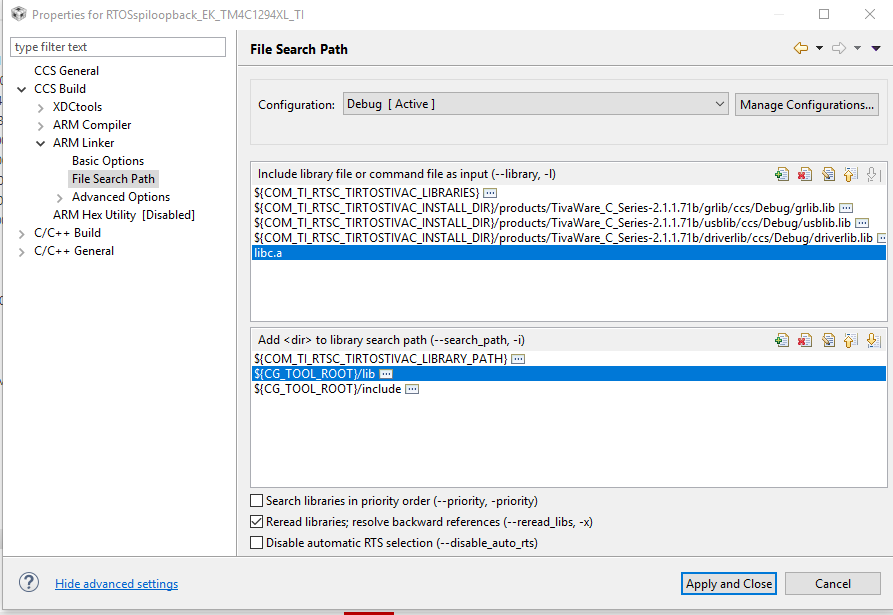Screen dimensions: 893x615
Task: Expand the ARM Compiler node
Action: coord(40,126)
